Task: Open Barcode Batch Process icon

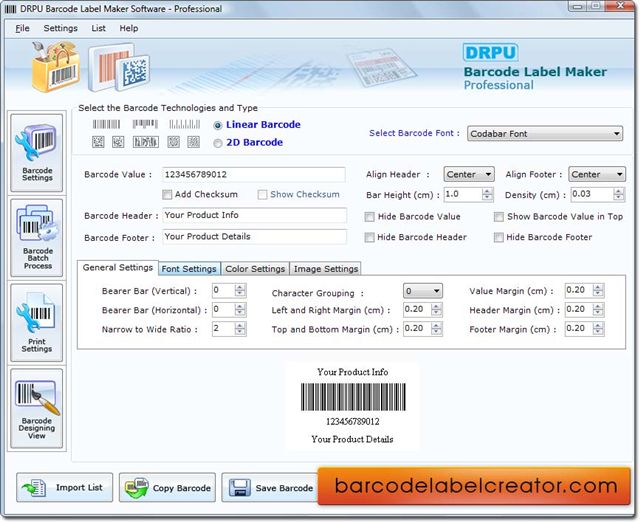Action: pyautogui.click(x=36, y=238)
